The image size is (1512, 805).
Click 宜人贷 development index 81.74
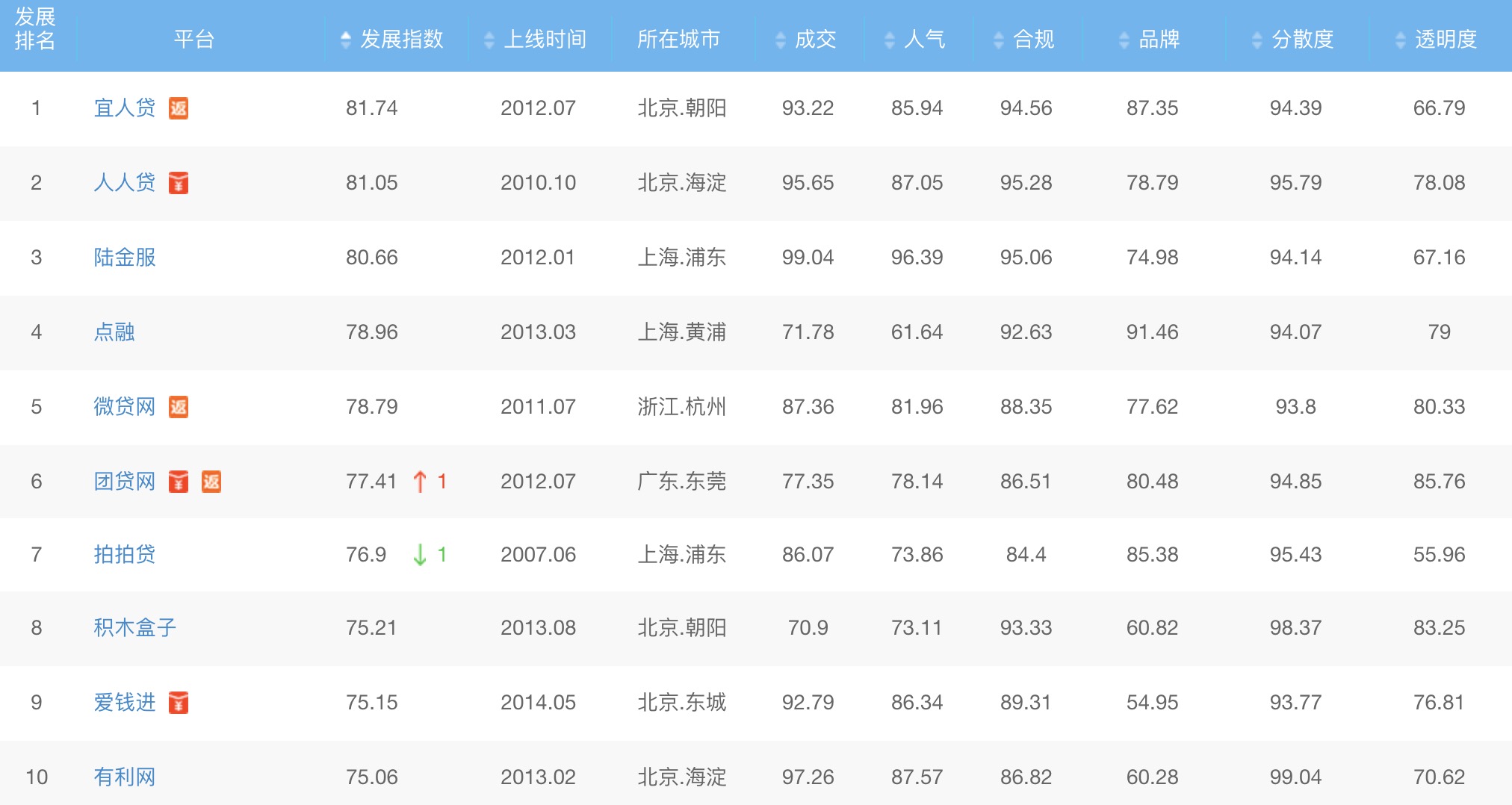pos(372,108)
